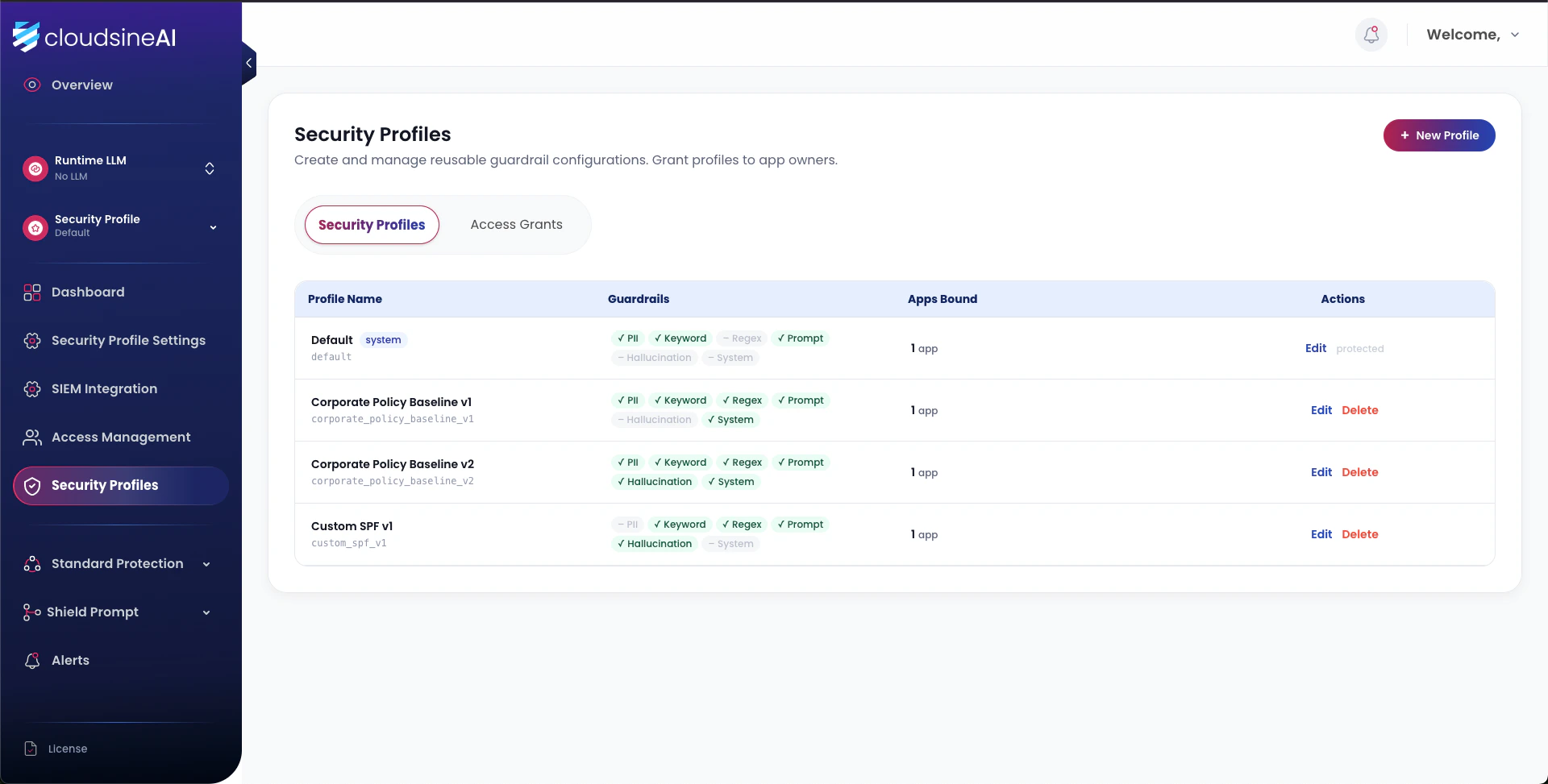Viewport: 1548px width, 784px height.
Task: Delete Corporate Policy Baseline v1
Action: [1360, 410]
